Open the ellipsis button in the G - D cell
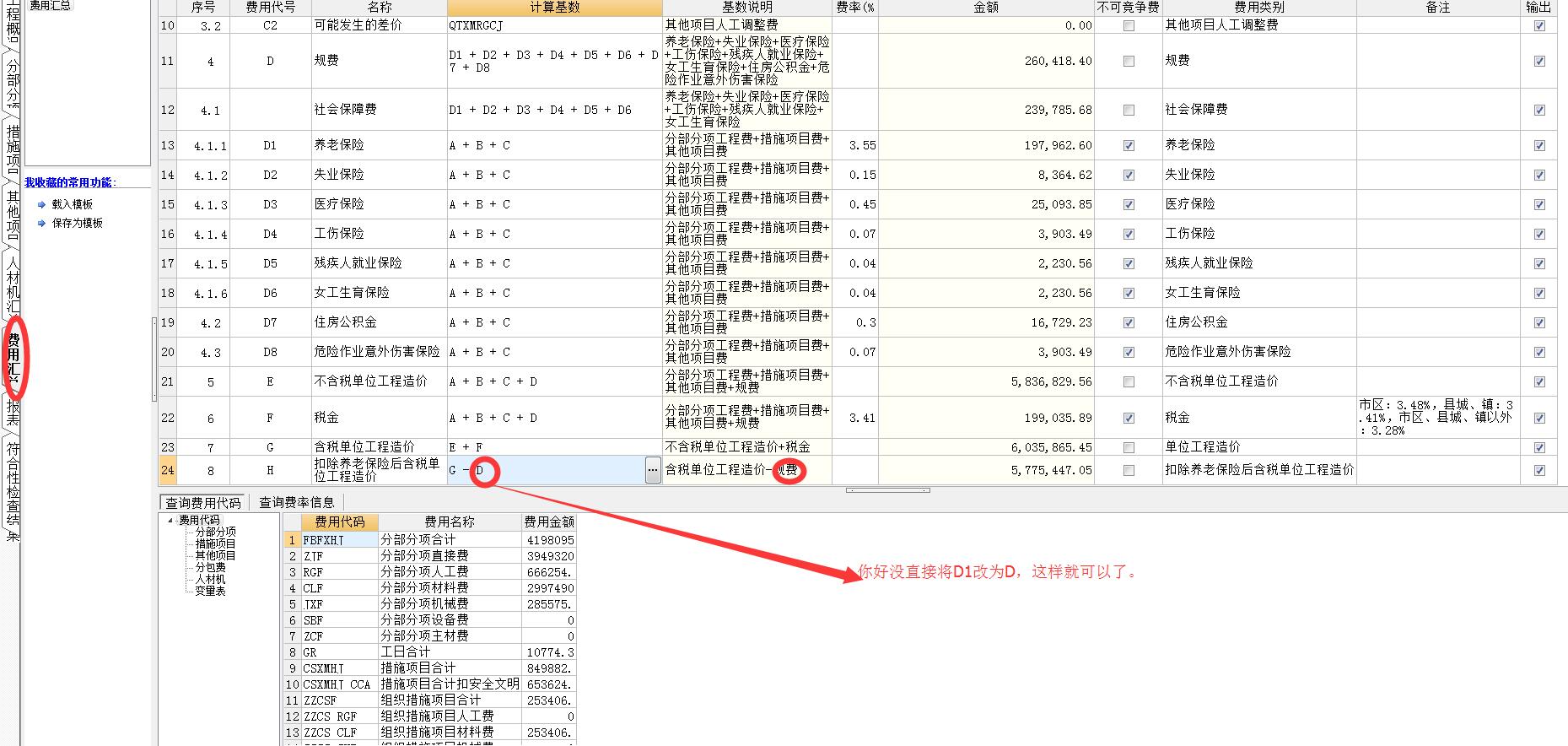1568x746 pixels. pyautogui.click(x=653, y=470)
